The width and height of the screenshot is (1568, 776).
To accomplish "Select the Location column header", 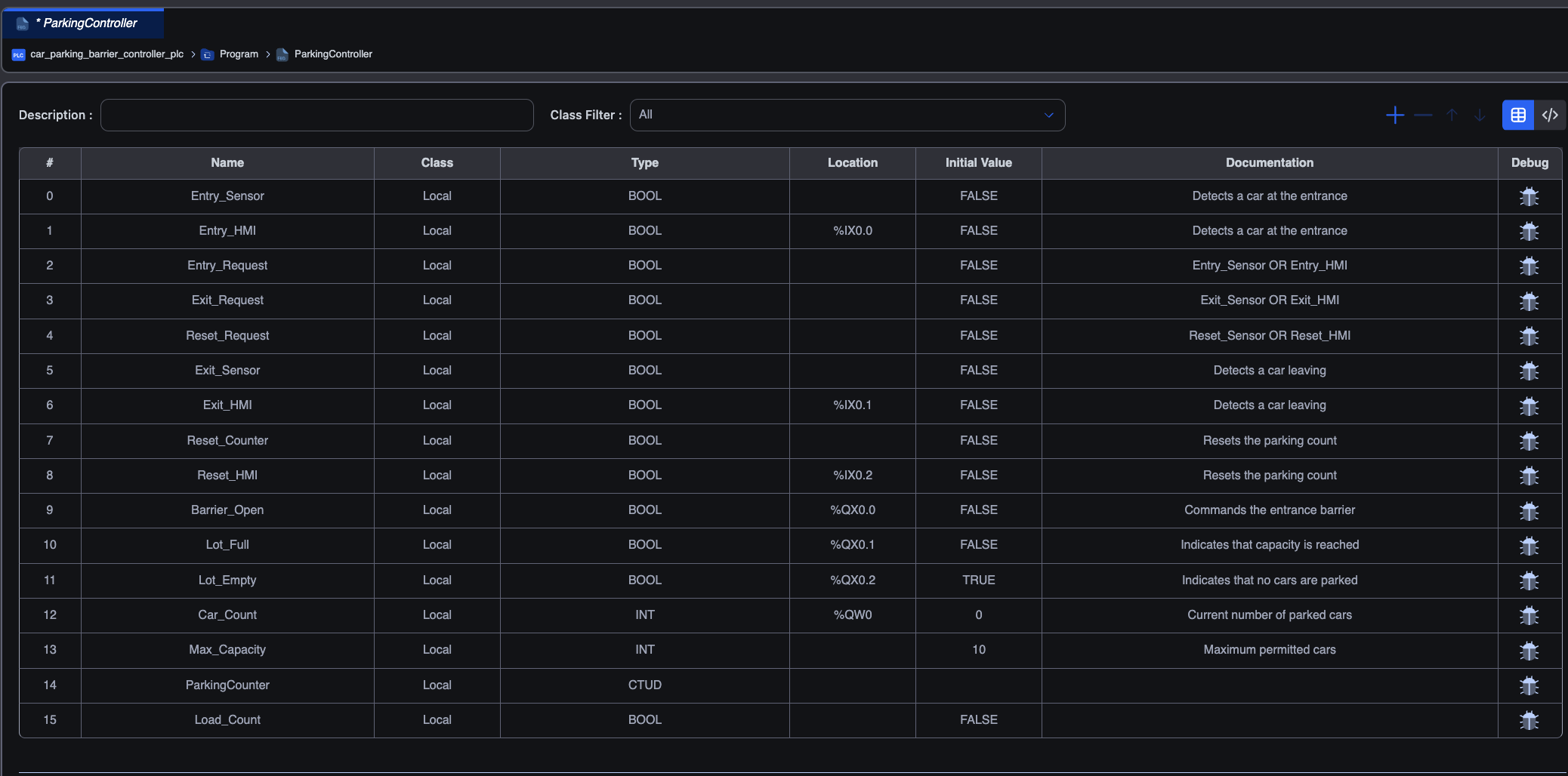I will pos(853,163).
